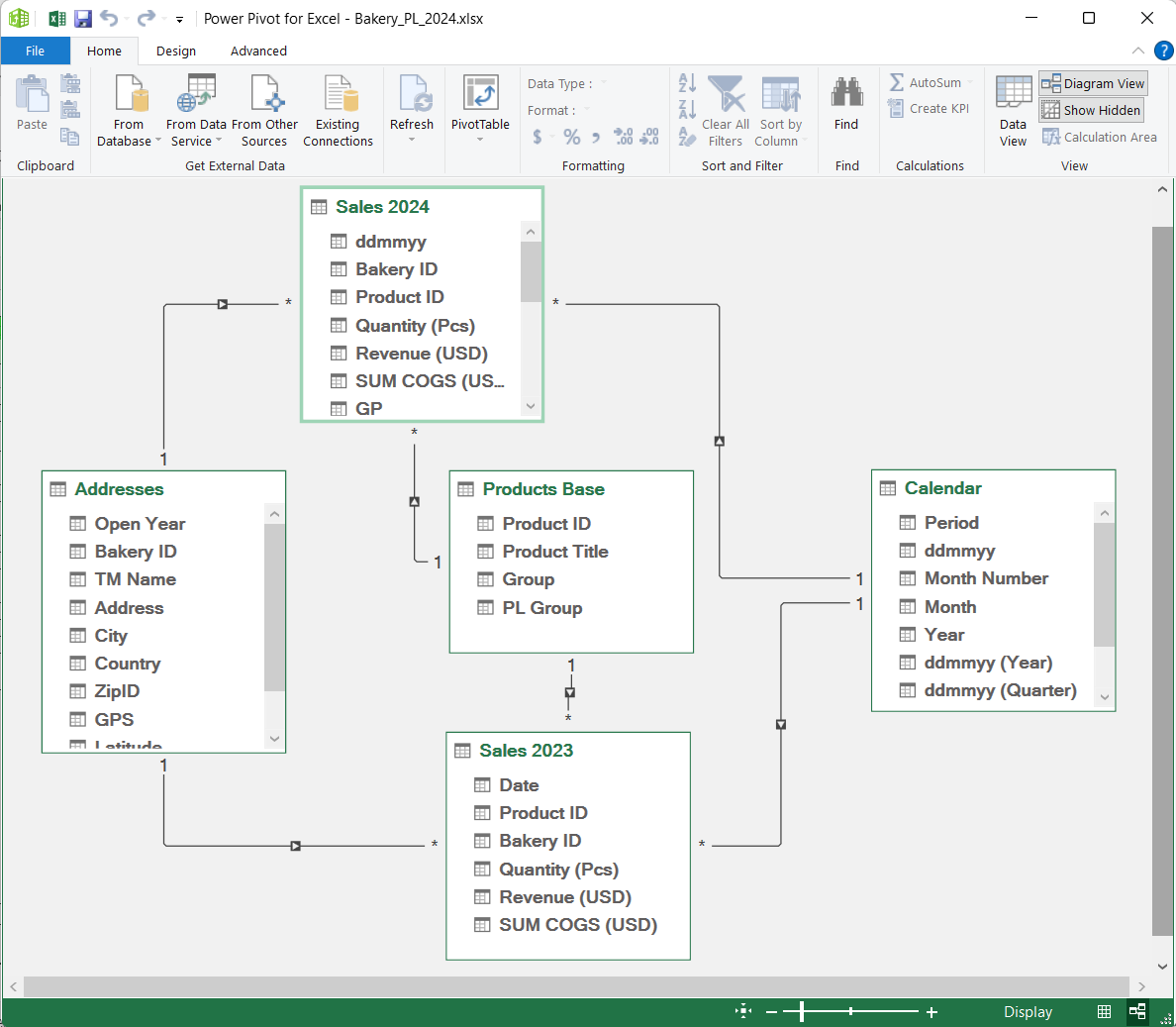Click the Existing Connections icon
The height and width of the screenshot is (1027, 1176).
[338, 97]
